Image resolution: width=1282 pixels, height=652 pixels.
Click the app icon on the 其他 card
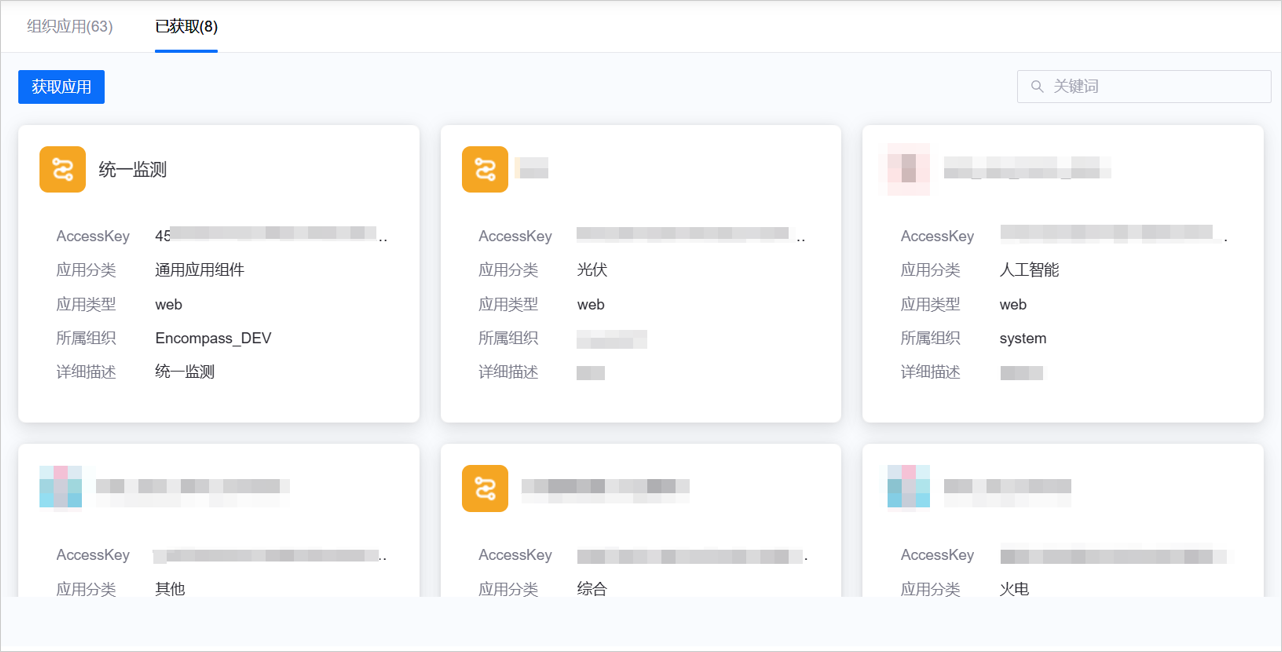tap(61, 487)
